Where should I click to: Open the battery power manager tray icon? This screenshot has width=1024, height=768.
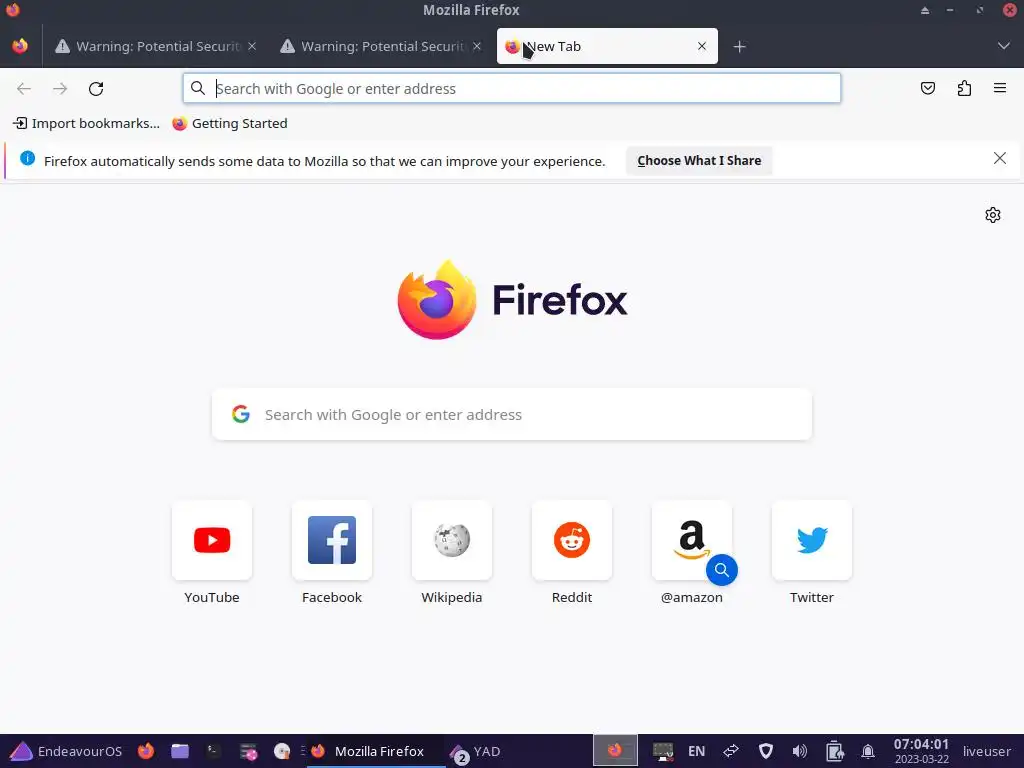click(834, 751)
